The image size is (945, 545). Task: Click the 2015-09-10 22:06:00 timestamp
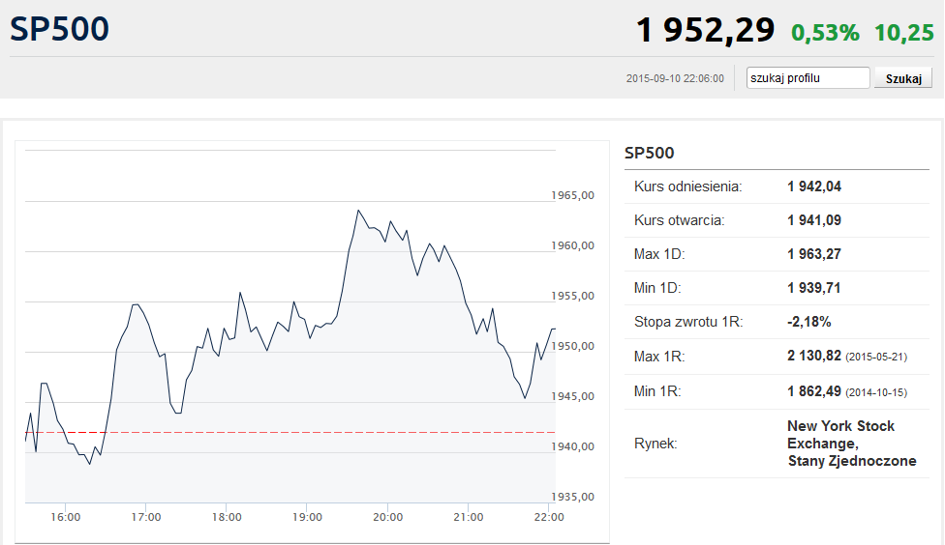[x=675, y=78]
